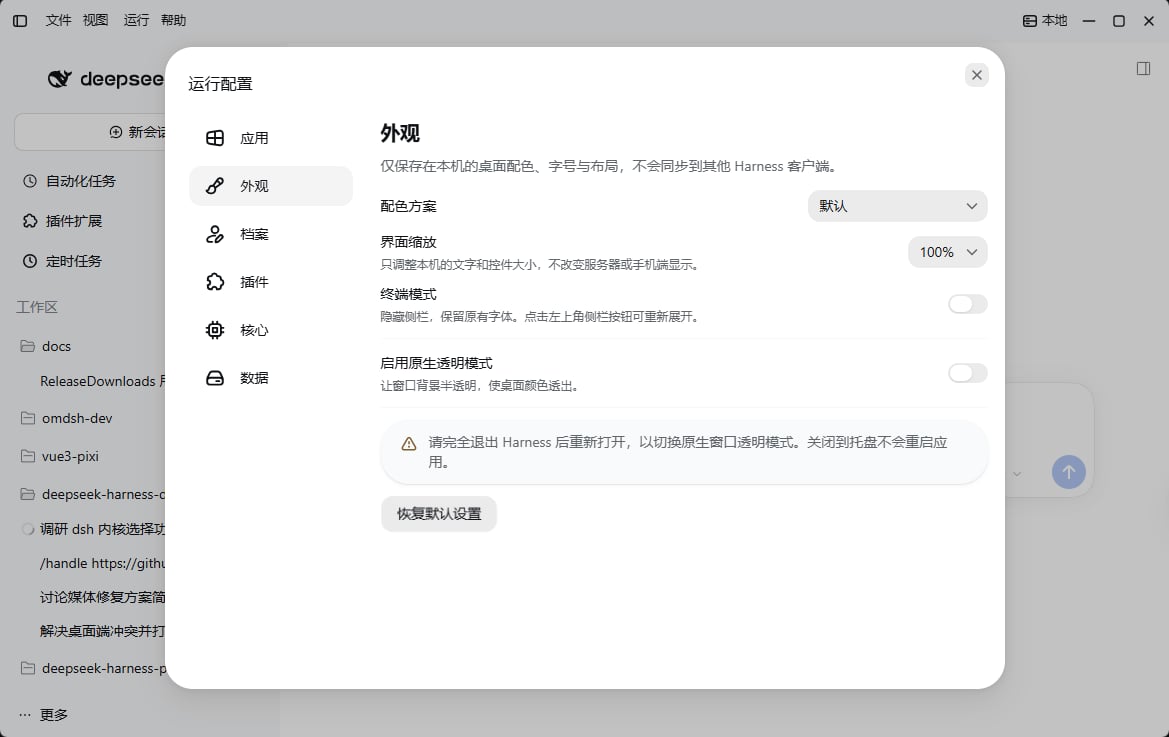
Task: Enable the 启用原生透明模式 switch
Action: pyautogui.click(x=967, y=373)
